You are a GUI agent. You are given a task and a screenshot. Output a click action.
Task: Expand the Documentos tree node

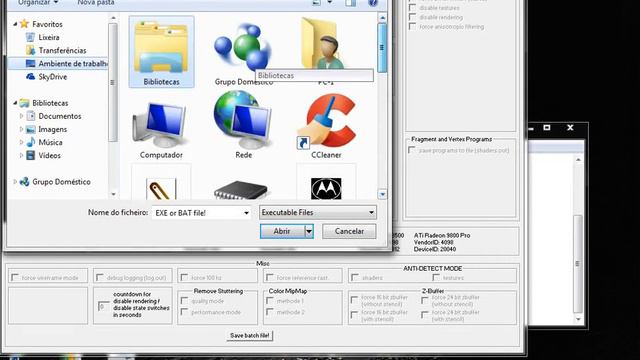[x=21, y=116]
